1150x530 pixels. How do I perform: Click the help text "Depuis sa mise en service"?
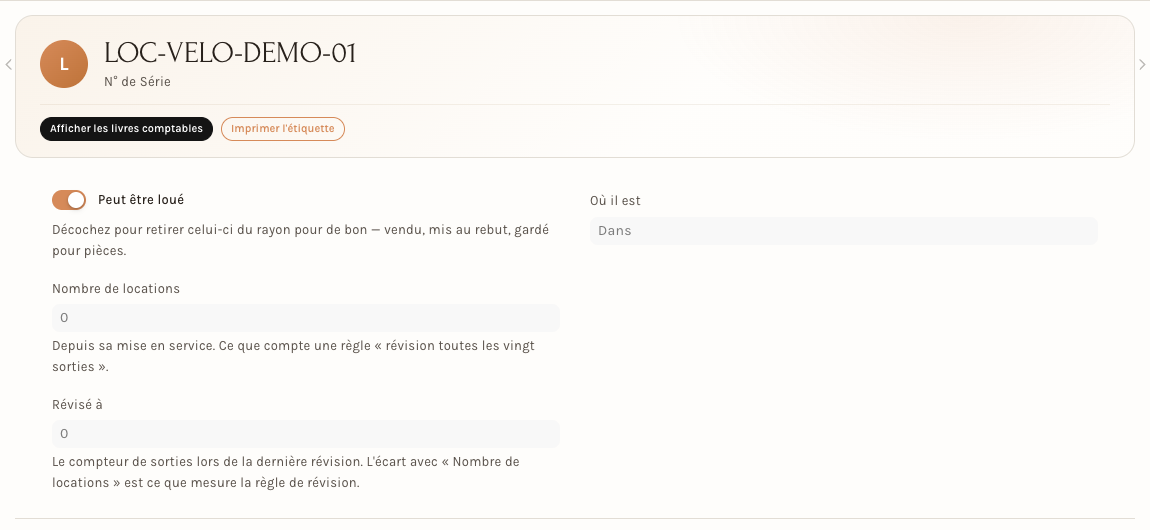pos(293,356)
